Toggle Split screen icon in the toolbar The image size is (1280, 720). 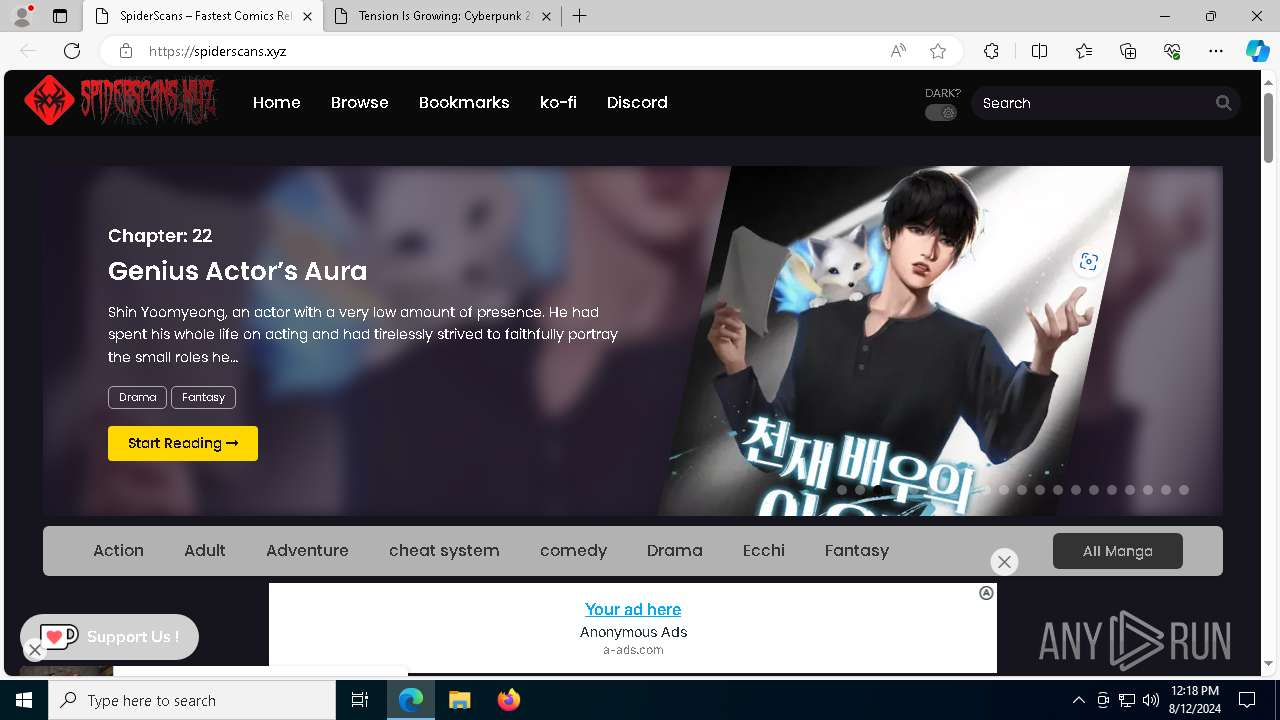tap(1039, 51)
